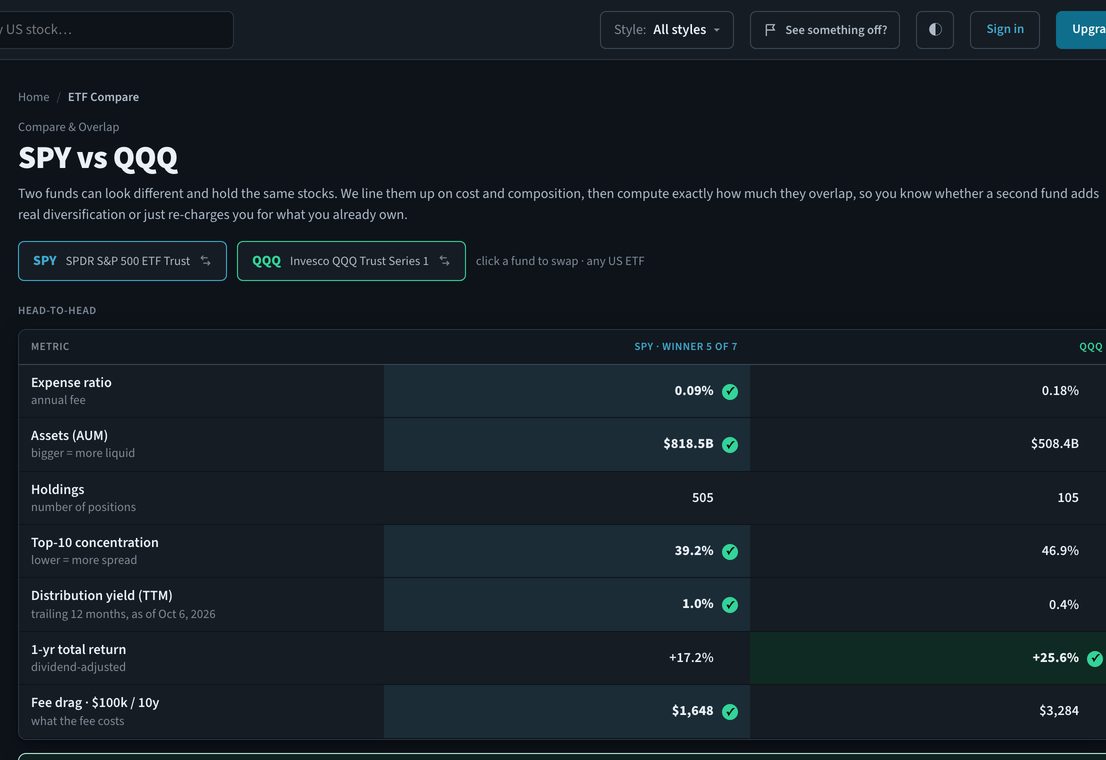Click the SPY return value +17.2%

click(x=691, y=658)
